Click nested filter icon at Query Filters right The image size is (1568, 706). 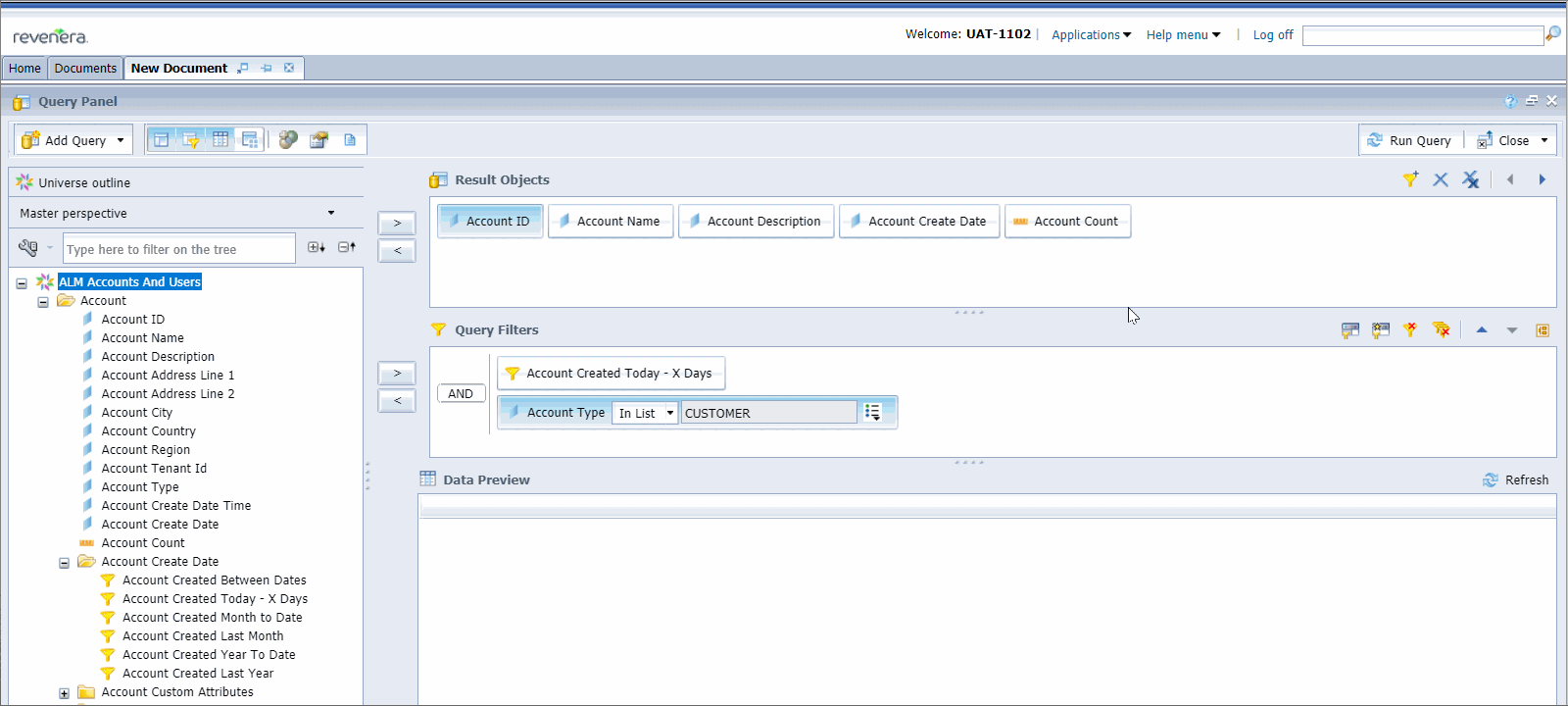(x=1543, y=330)
